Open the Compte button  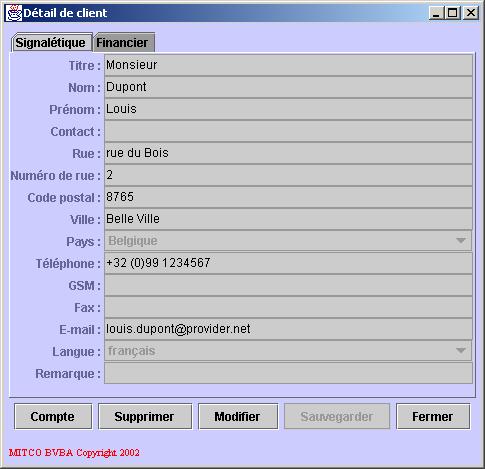[53, 416]
